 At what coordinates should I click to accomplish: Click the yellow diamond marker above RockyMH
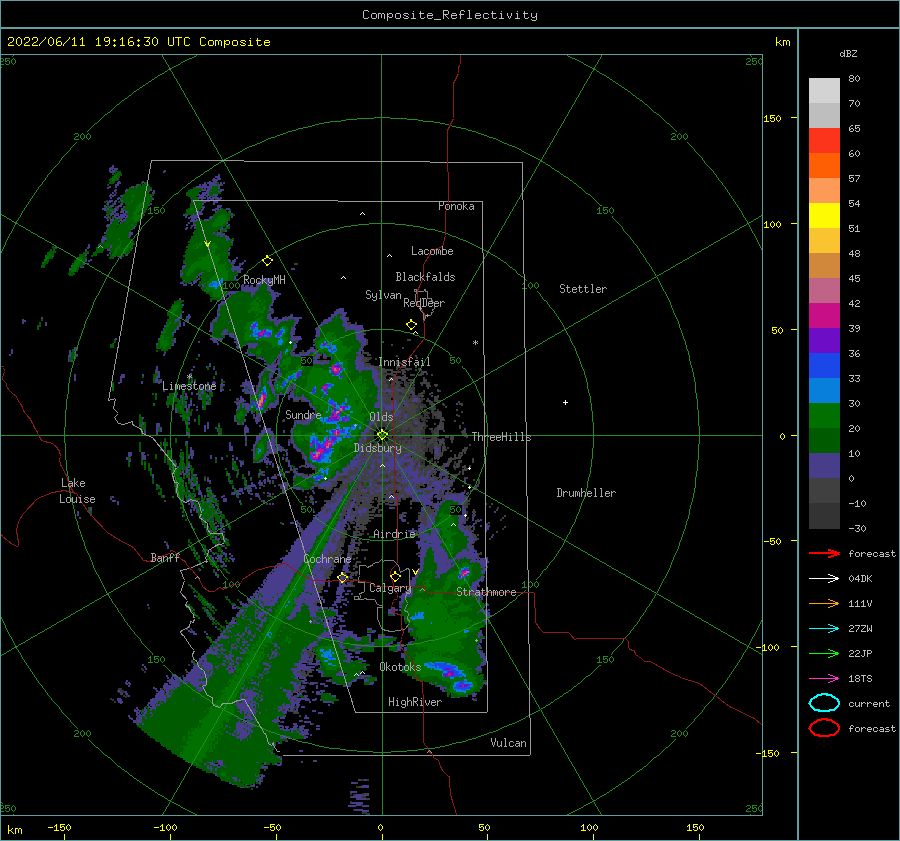click(x=267, y=261)
